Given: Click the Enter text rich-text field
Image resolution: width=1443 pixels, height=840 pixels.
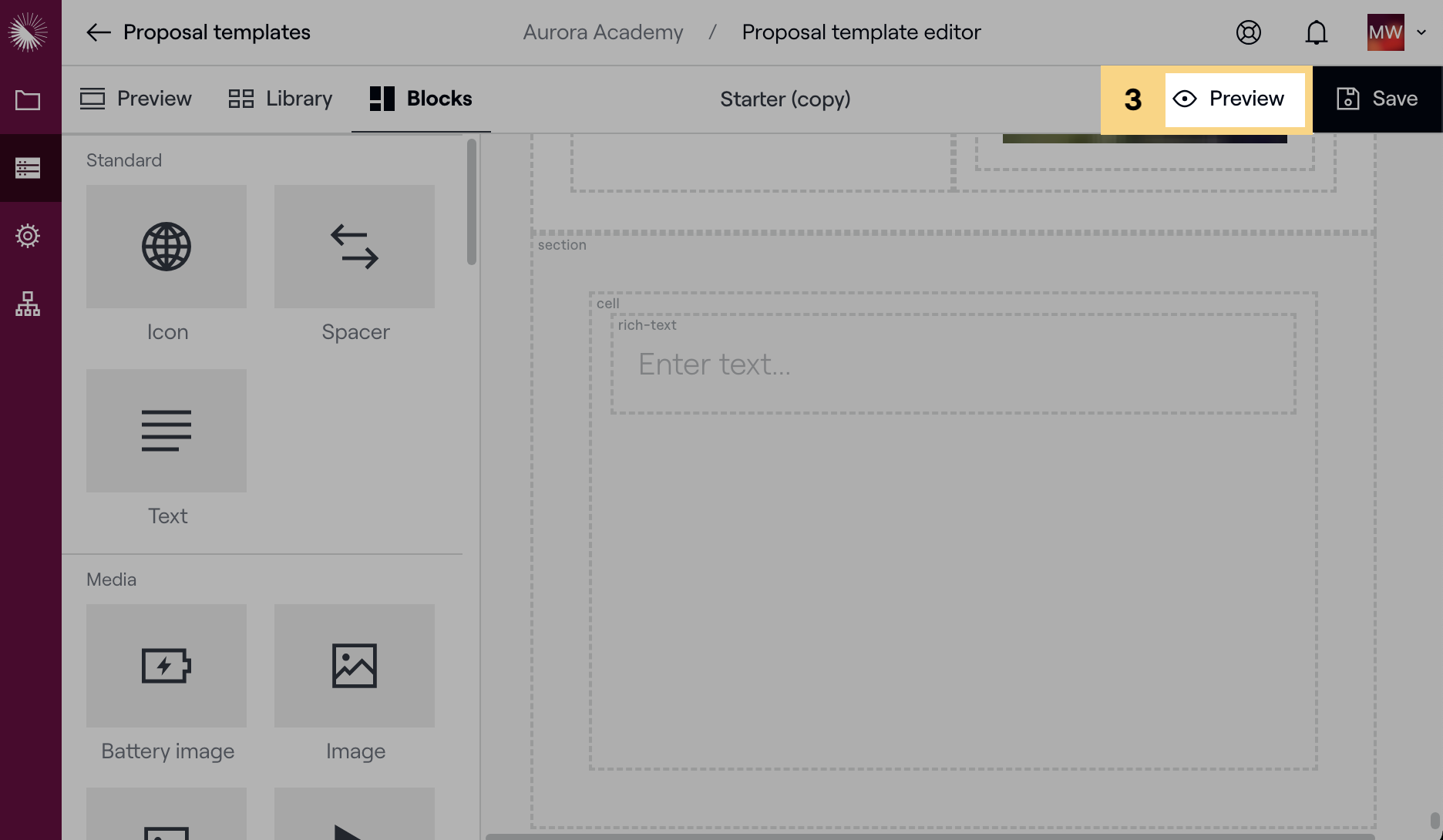Looking at the screenshot, I should 953,365.
